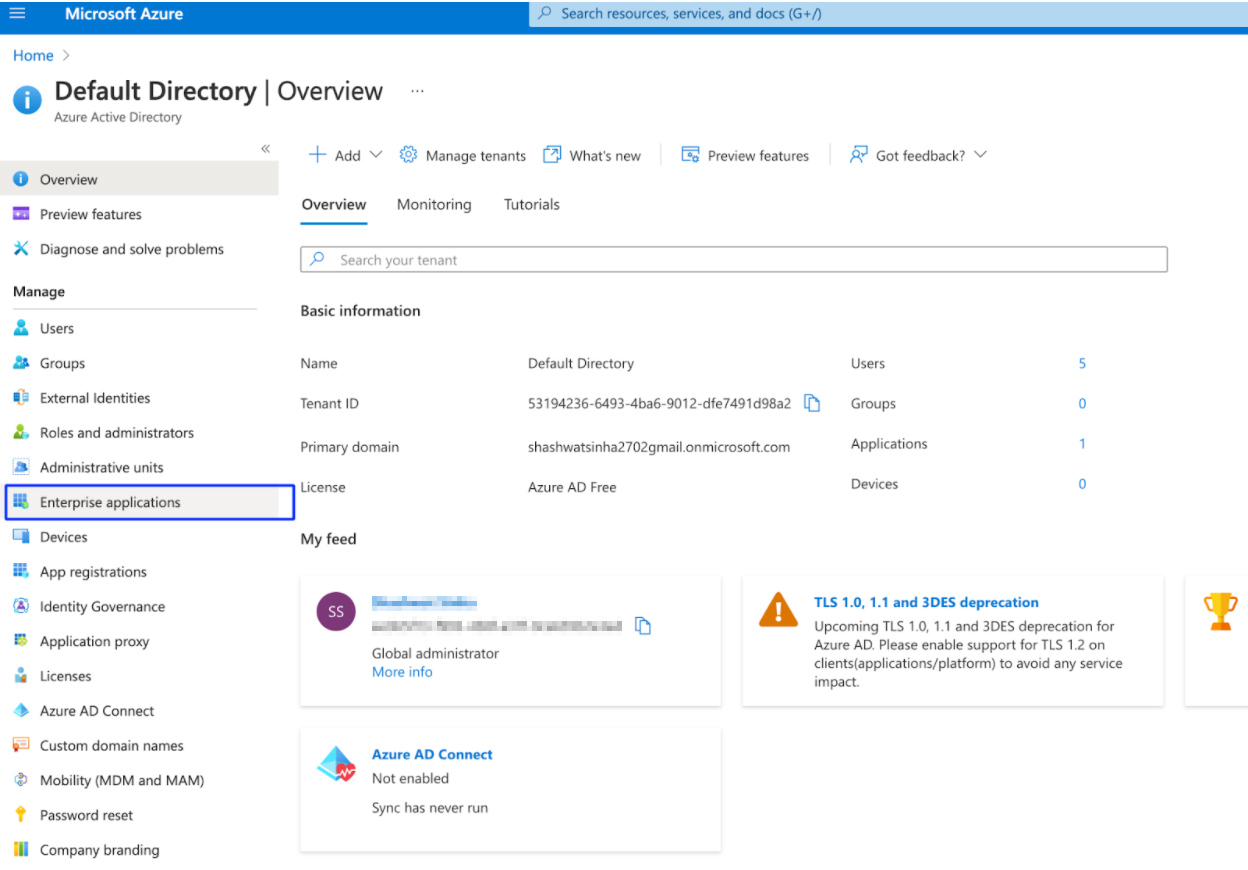Click the Preview features toolbar icon
1248x870 pixels.
[x=690, y=155]
